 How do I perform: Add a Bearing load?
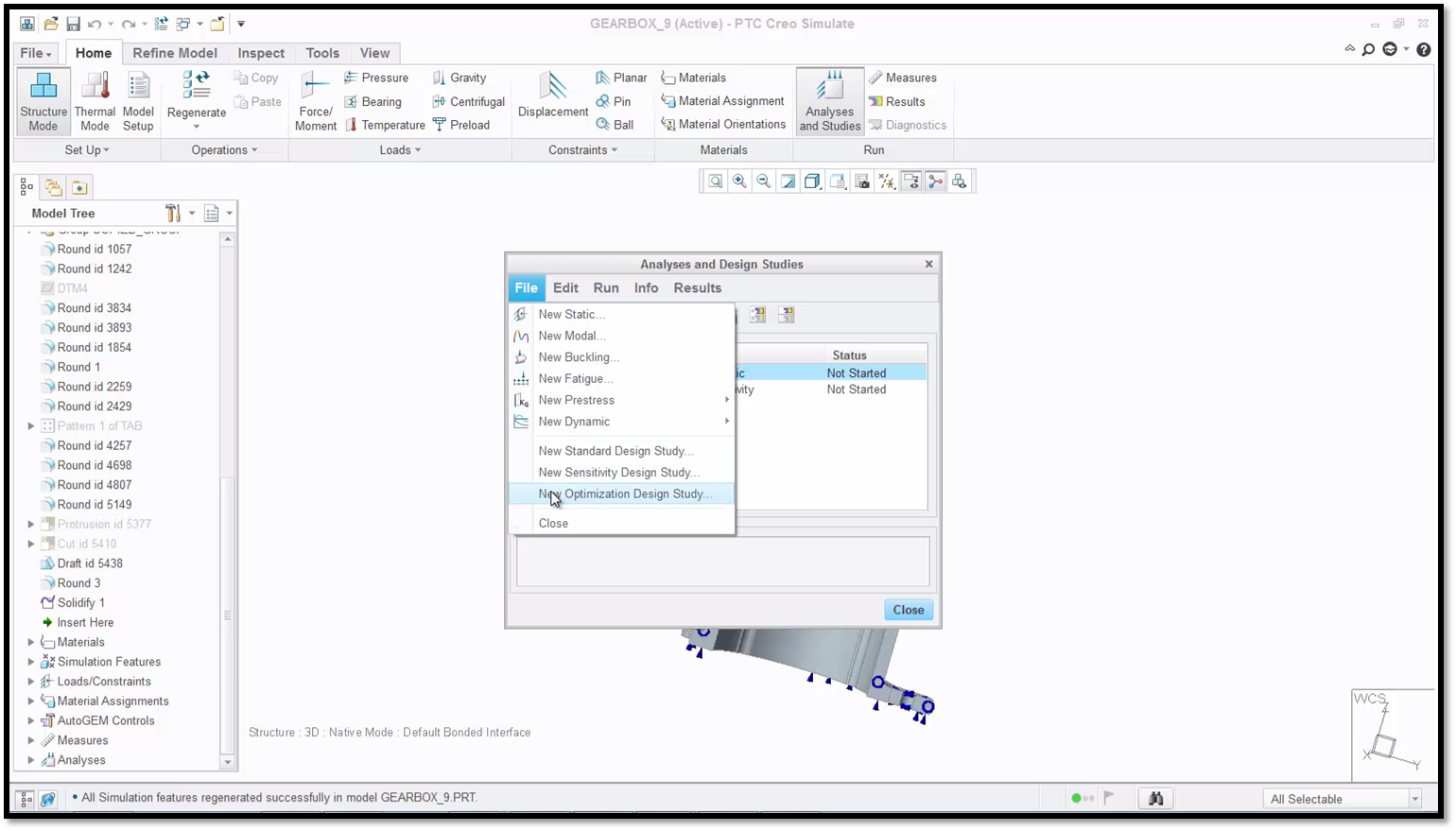click(373, 101)
